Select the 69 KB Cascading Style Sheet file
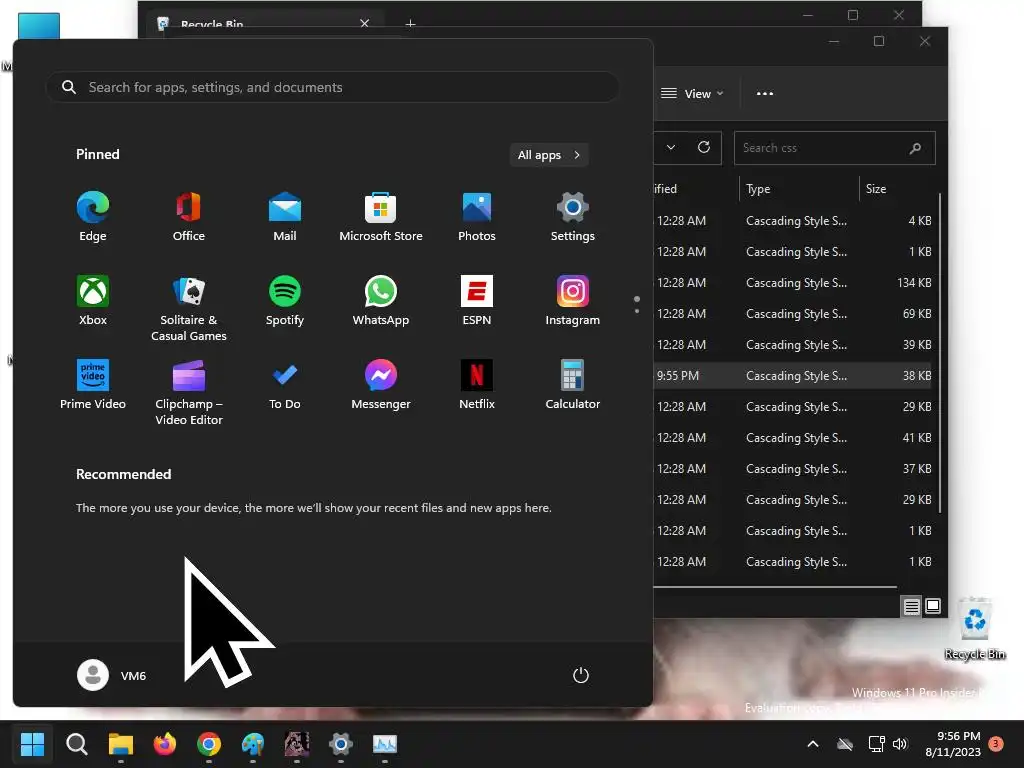 point(793,313)
